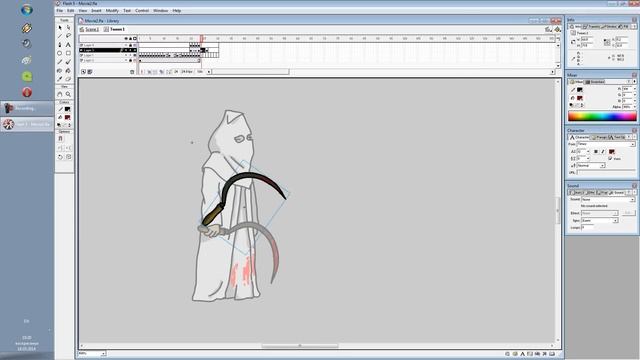Toggle the Snap to Objects magnet option
Image resolution: width=640 pixels, height=360 pixels.
click(x=60, y=139)
